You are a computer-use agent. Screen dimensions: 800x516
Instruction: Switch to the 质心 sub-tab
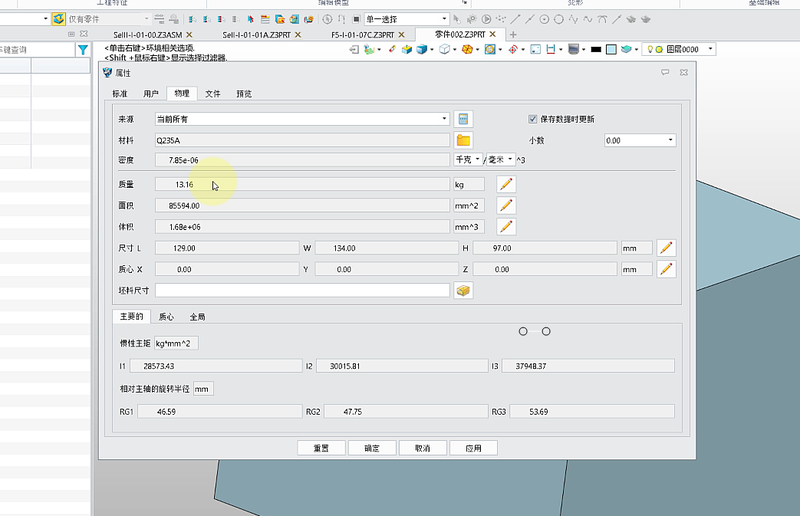[166, 316]
